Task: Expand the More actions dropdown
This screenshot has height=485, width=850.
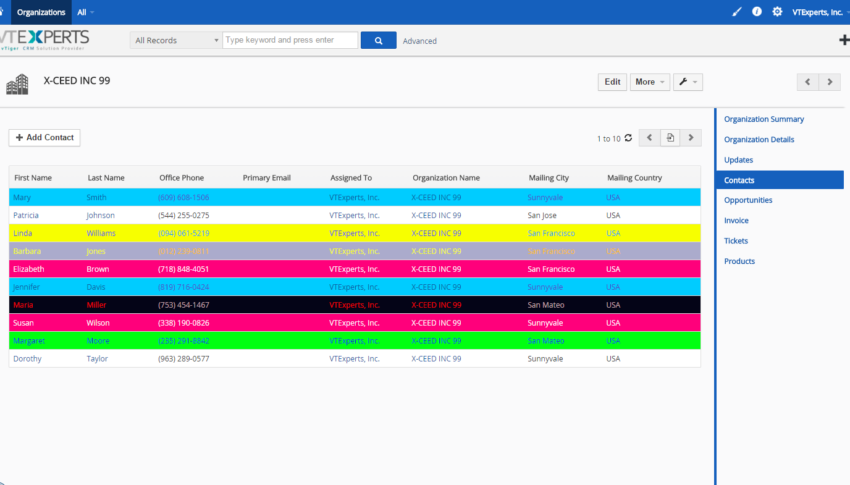Action: [x=649, y=82]
